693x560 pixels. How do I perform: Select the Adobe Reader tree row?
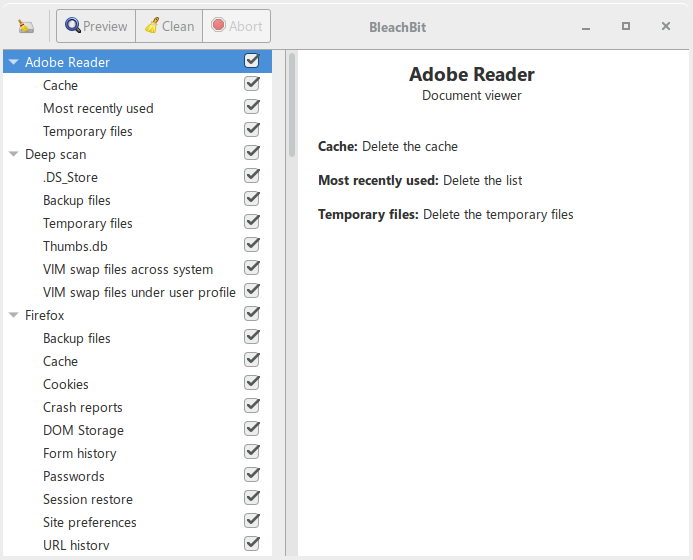coord(137,61)
